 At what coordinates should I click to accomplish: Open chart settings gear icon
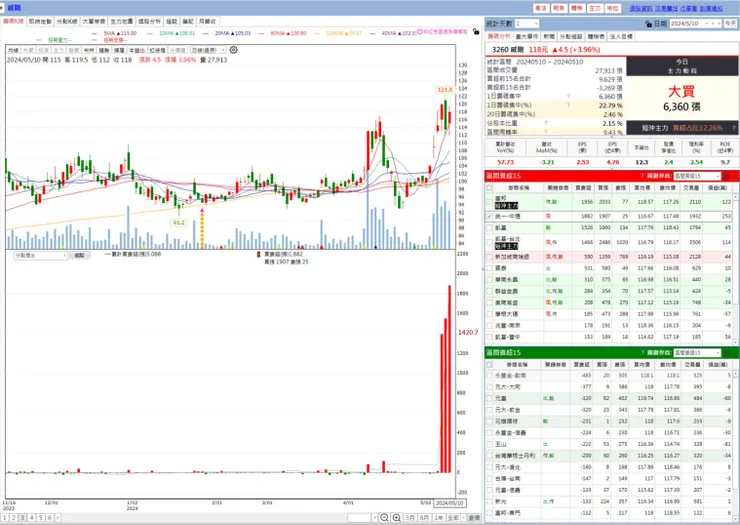coord(234,50)
